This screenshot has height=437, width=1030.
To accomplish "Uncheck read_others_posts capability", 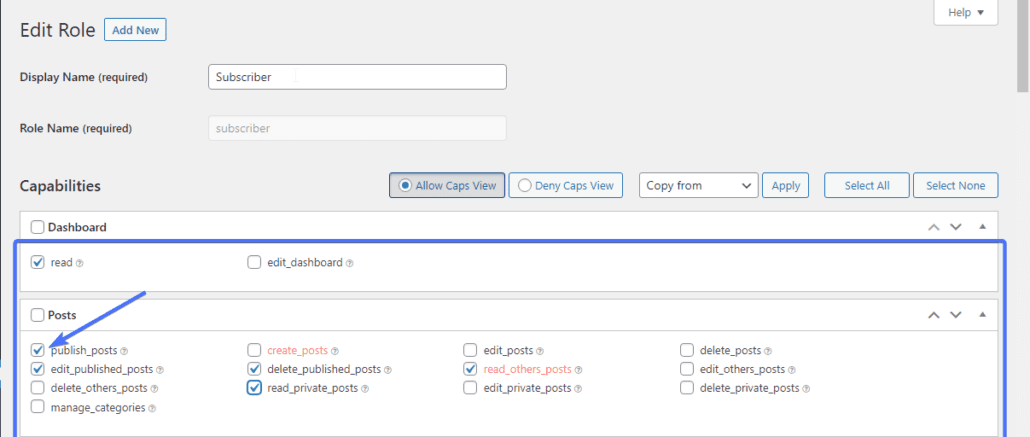I will click(x=470, y=369).
